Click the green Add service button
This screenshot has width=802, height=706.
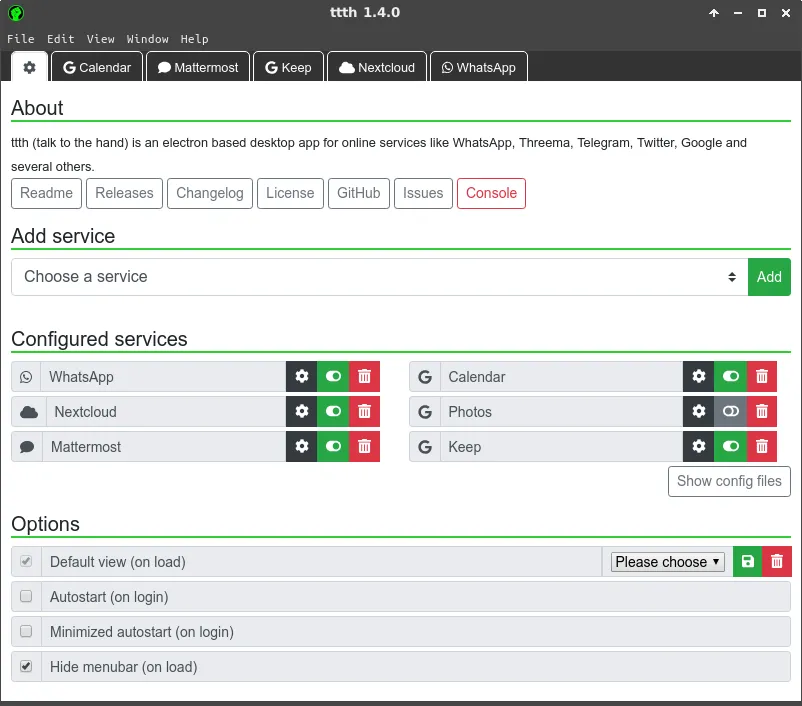[x=769, y=277]
